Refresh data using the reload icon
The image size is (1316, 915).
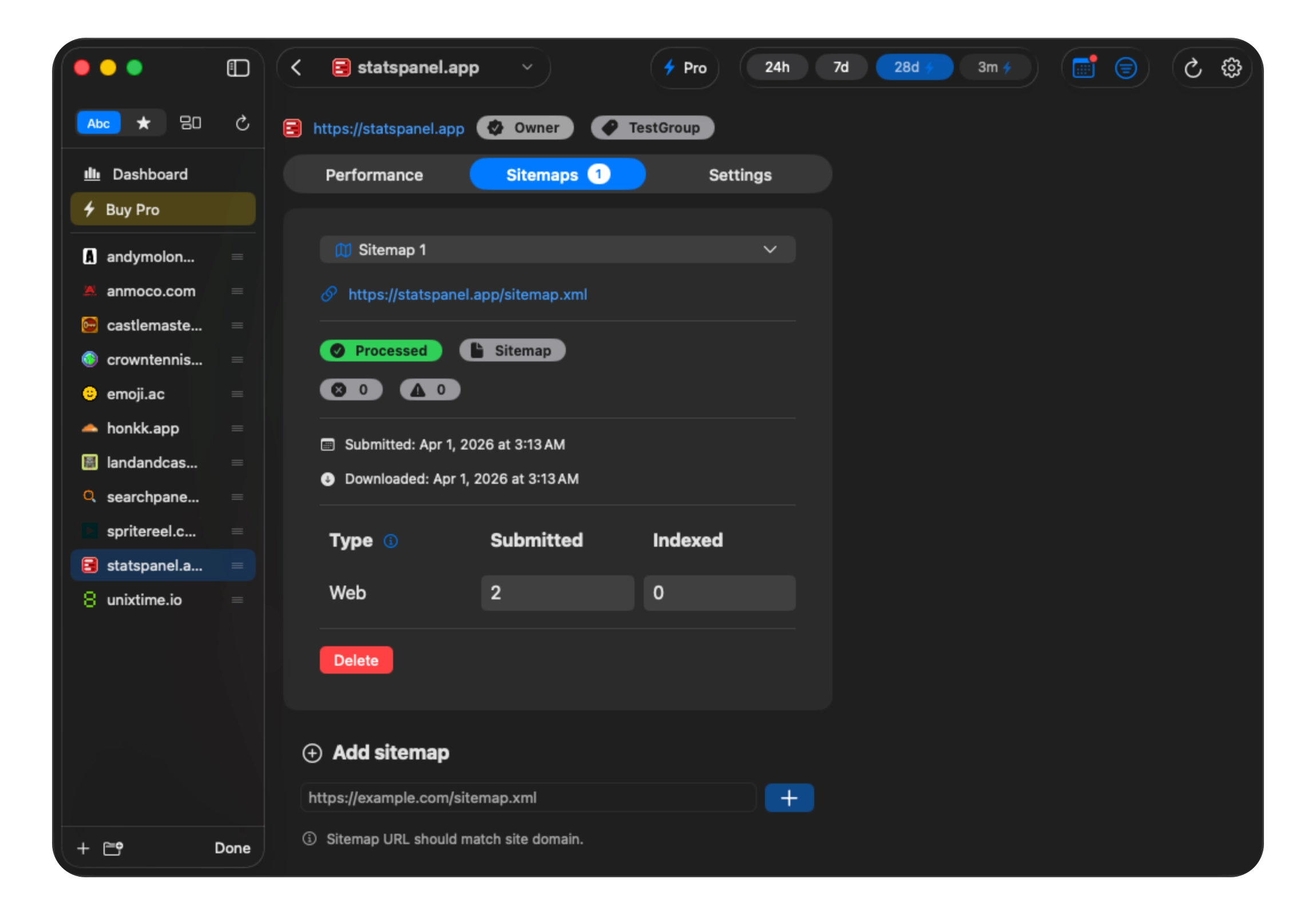[1194, 67]
